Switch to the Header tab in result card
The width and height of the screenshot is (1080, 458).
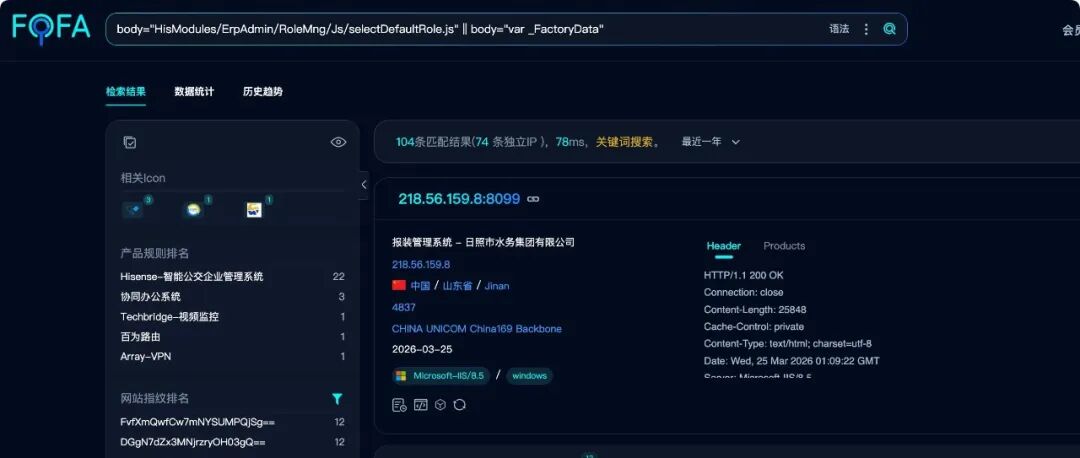[x=724, y=246]
